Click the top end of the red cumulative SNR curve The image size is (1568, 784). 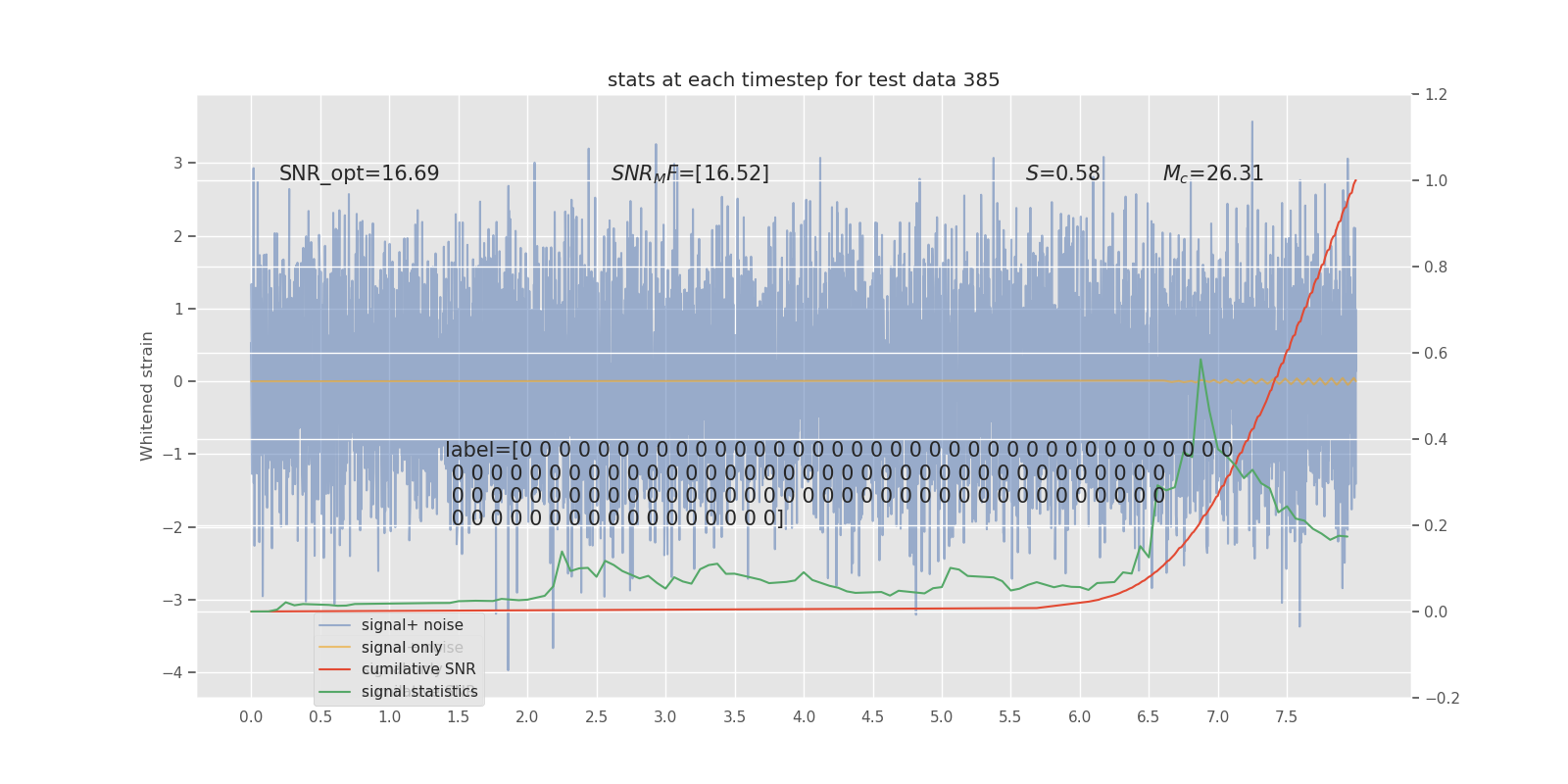1355,180
